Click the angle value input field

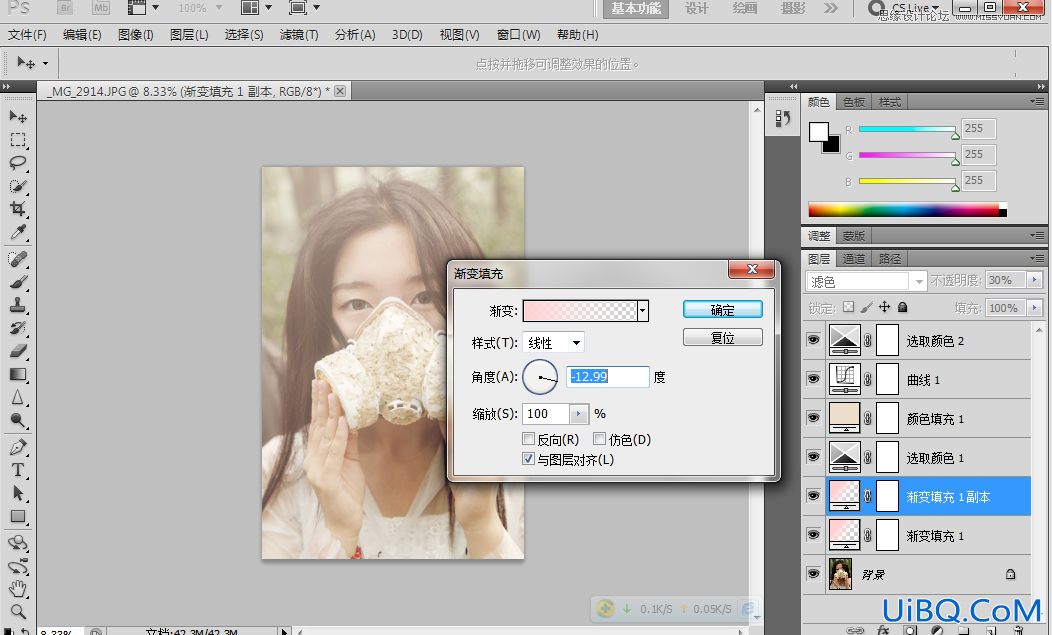608,377
